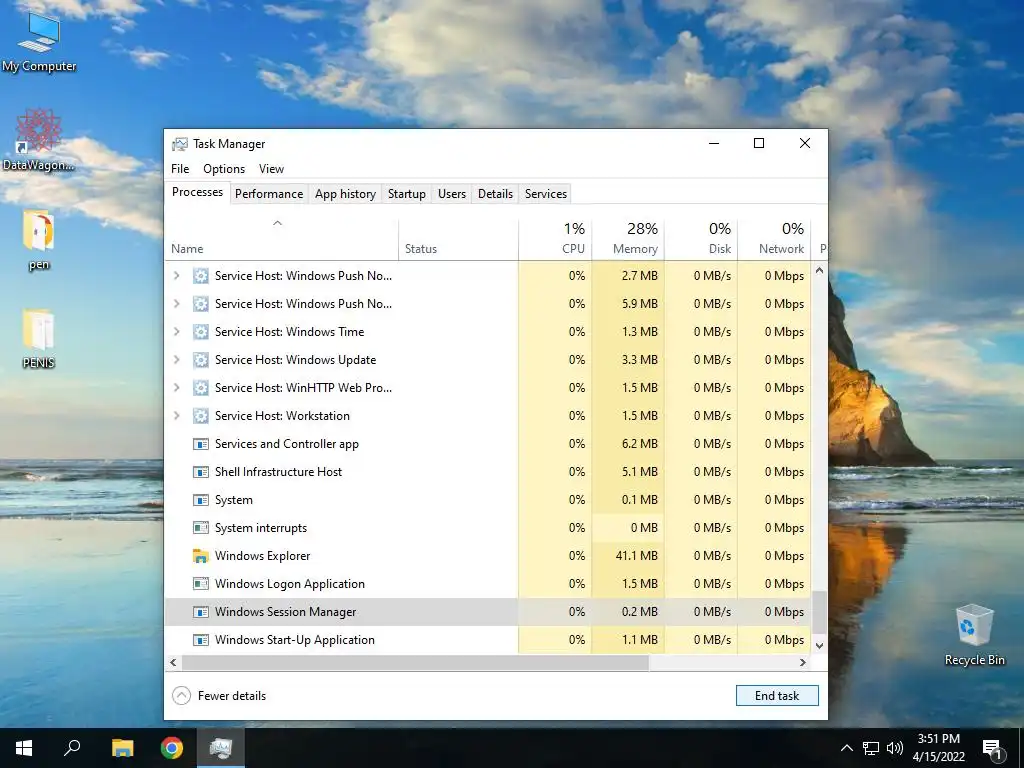Select the System process row
1024x768 pixels.
click(x=488, y=500)
